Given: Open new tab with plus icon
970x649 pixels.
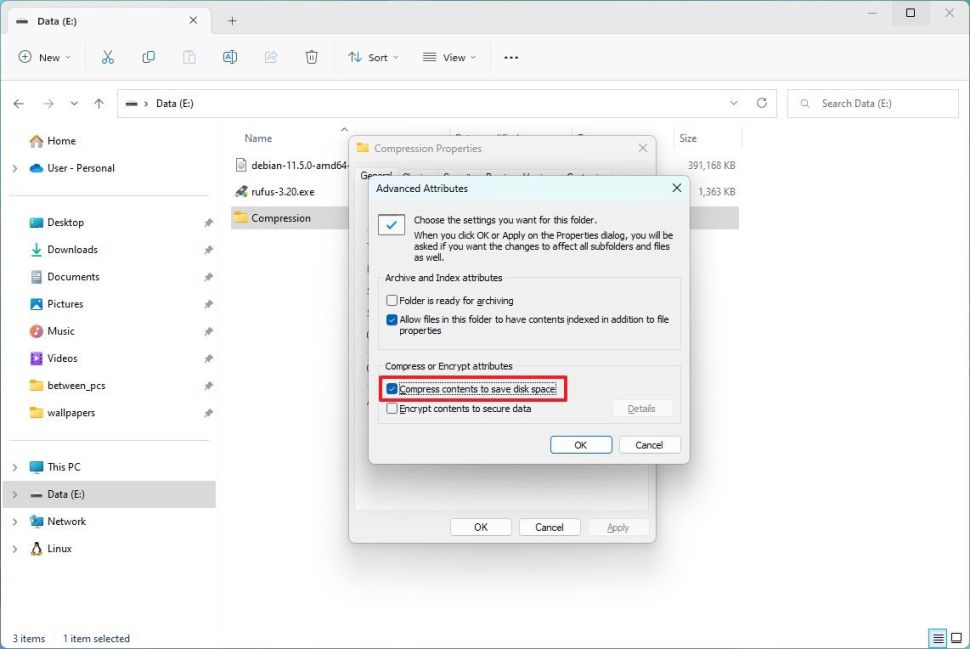Looking at the screenshot, I should pyautogui.click(x=232, y=20).
